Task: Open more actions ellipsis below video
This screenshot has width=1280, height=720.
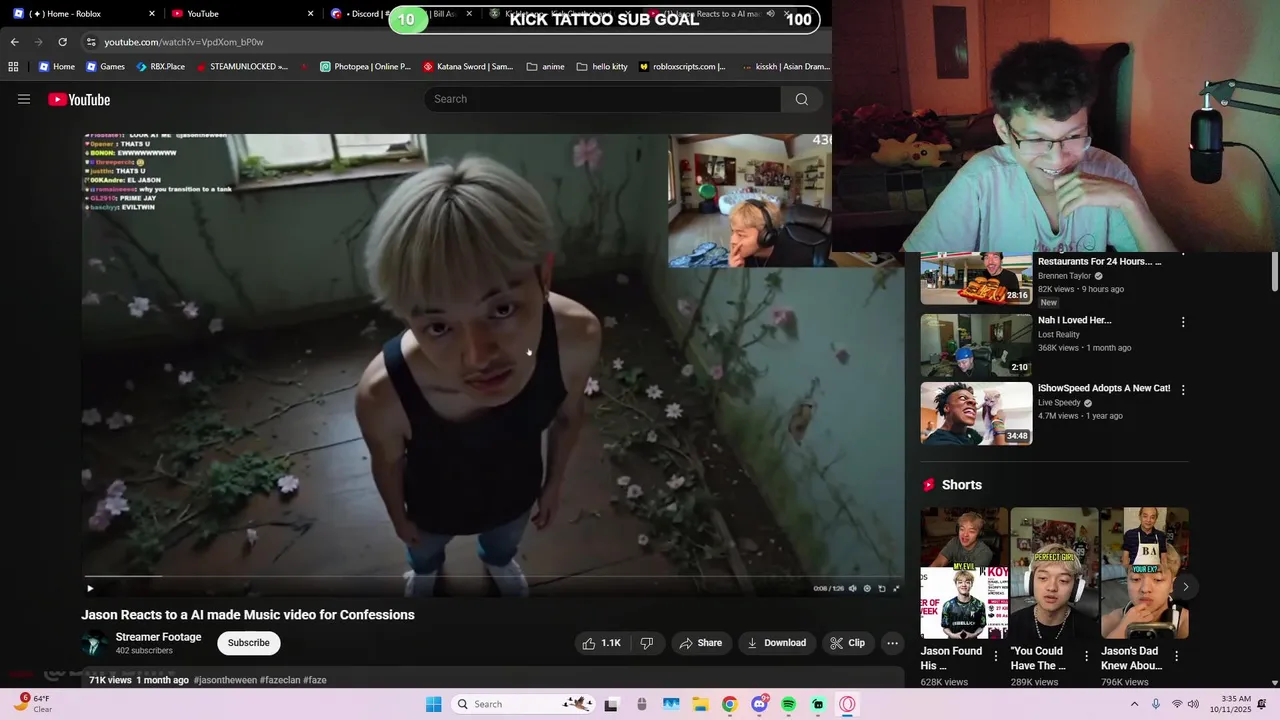Action: [892, 643]
